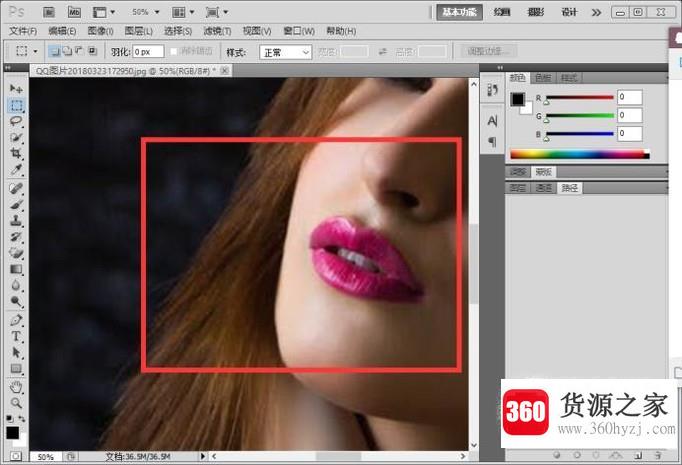Select the Clone Stamp tool
This screenshot has height=465, width=682.
click(16, 221)
